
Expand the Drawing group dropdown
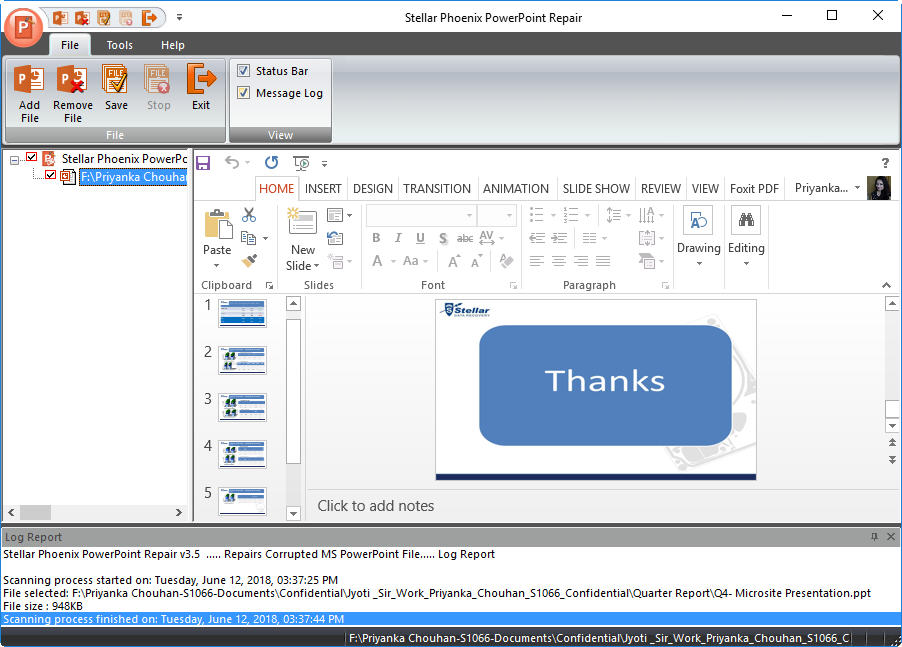699,263
